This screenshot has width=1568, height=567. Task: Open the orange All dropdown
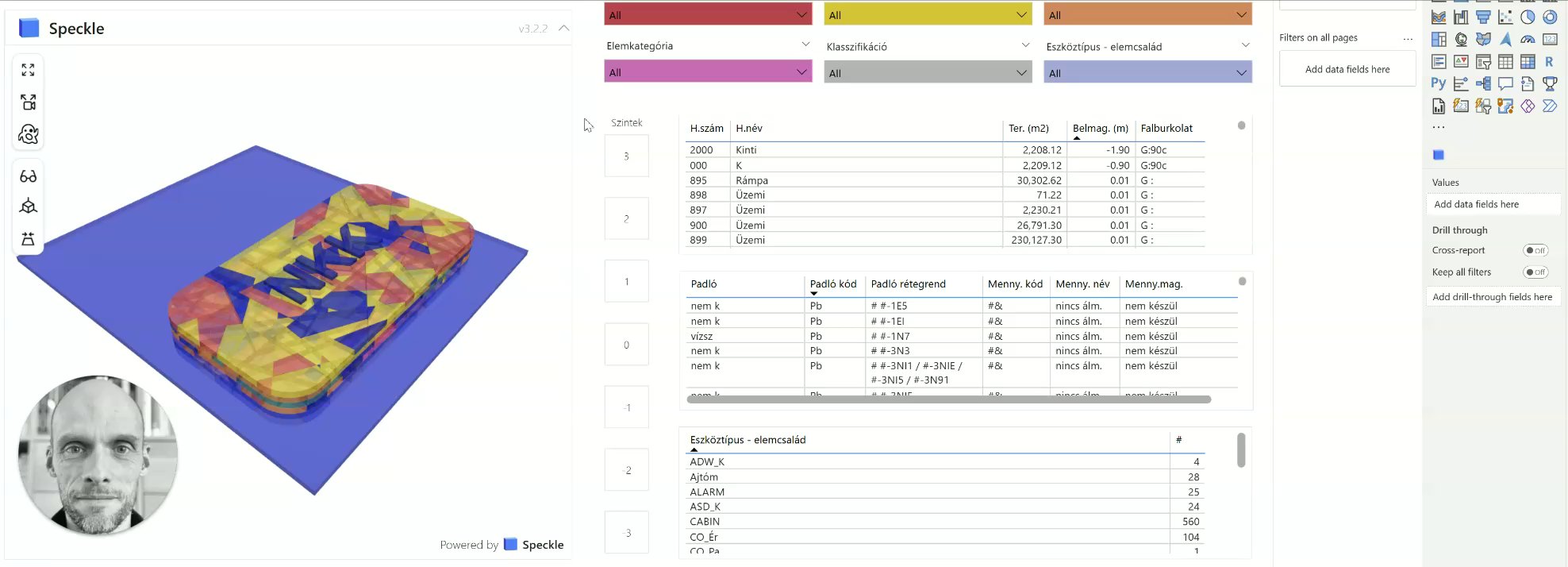(x=1147, y=14)
